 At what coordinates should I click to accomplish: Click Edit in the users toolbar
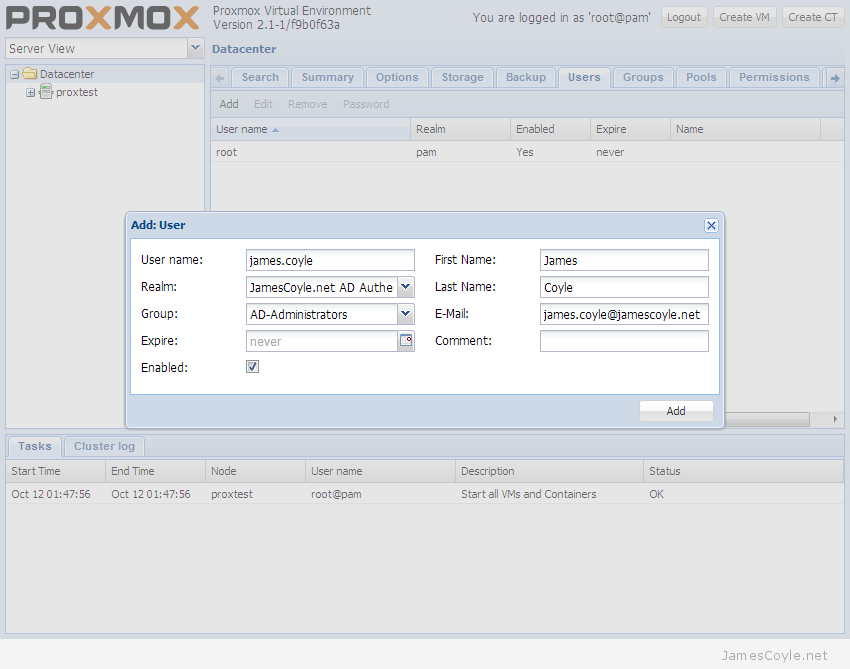pyautogui.click(x=263, y=104)
